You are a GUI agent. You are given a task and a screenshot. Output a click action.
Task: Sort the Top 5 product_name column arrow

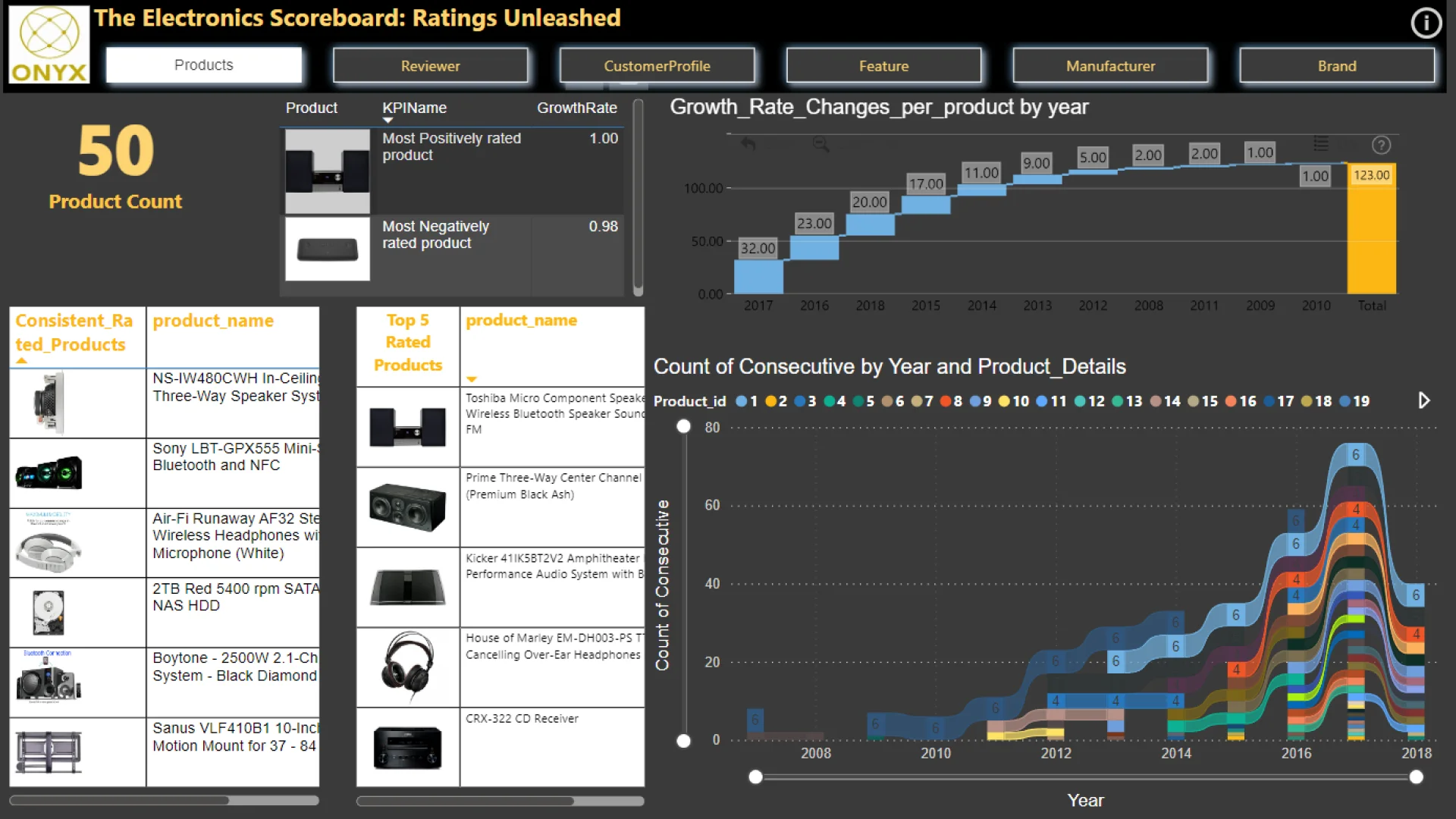pyautogui.click(x=472, y=379)
